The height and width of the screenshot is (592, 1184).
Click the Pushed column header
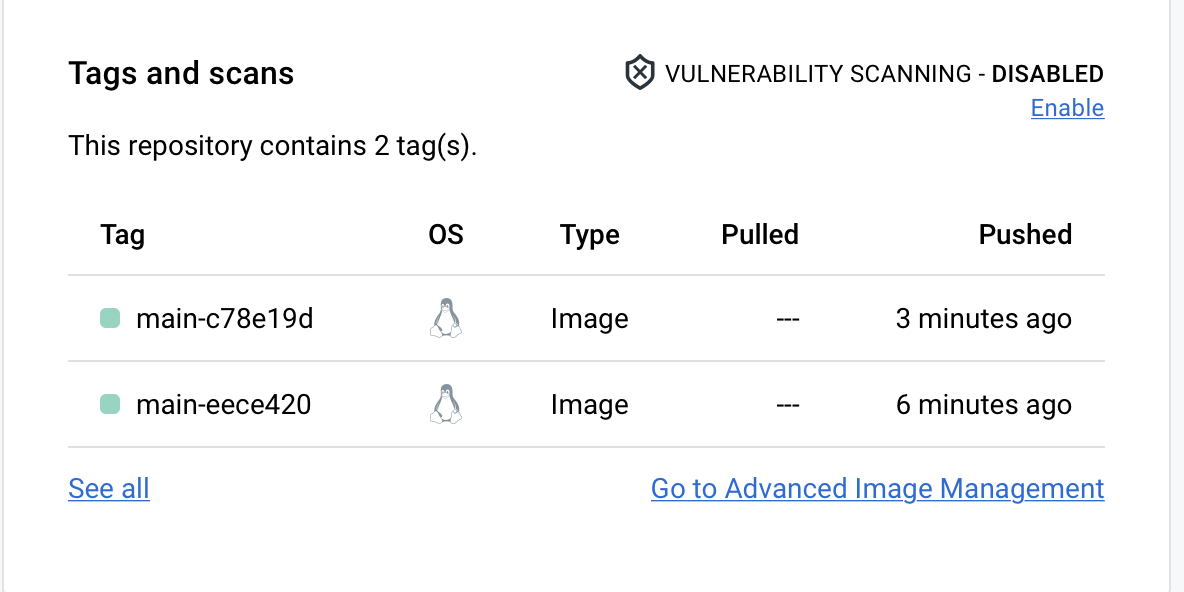click(x=1025, y=235)
